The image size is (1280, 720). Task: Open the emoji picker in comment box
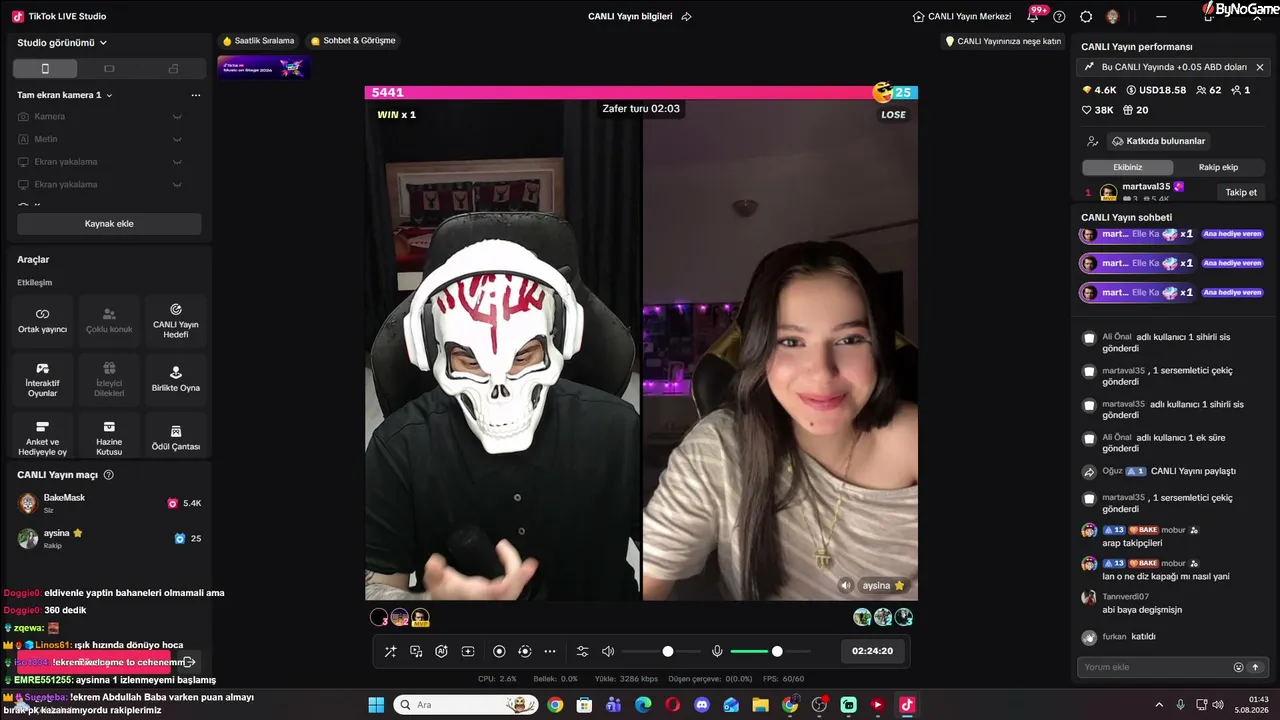[1239, 667]
